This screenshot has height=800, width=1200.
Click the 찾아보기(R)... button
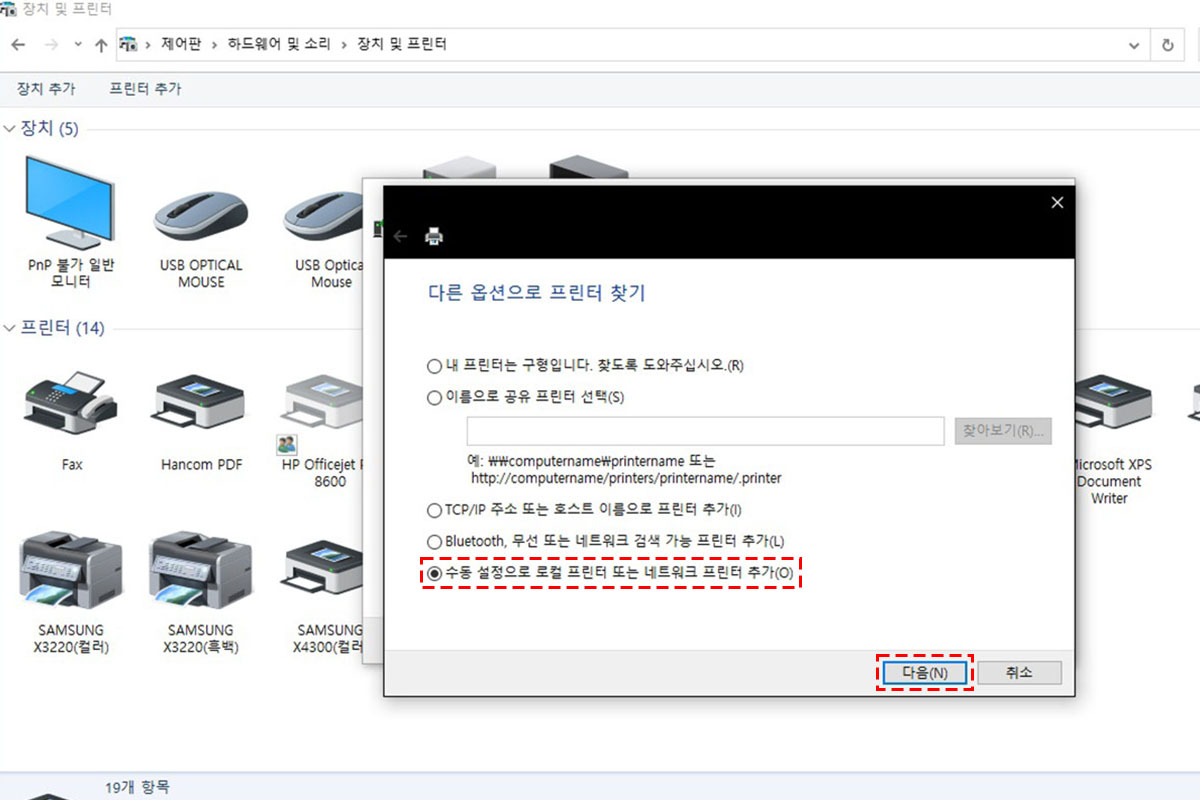(x=1003, y=431)
